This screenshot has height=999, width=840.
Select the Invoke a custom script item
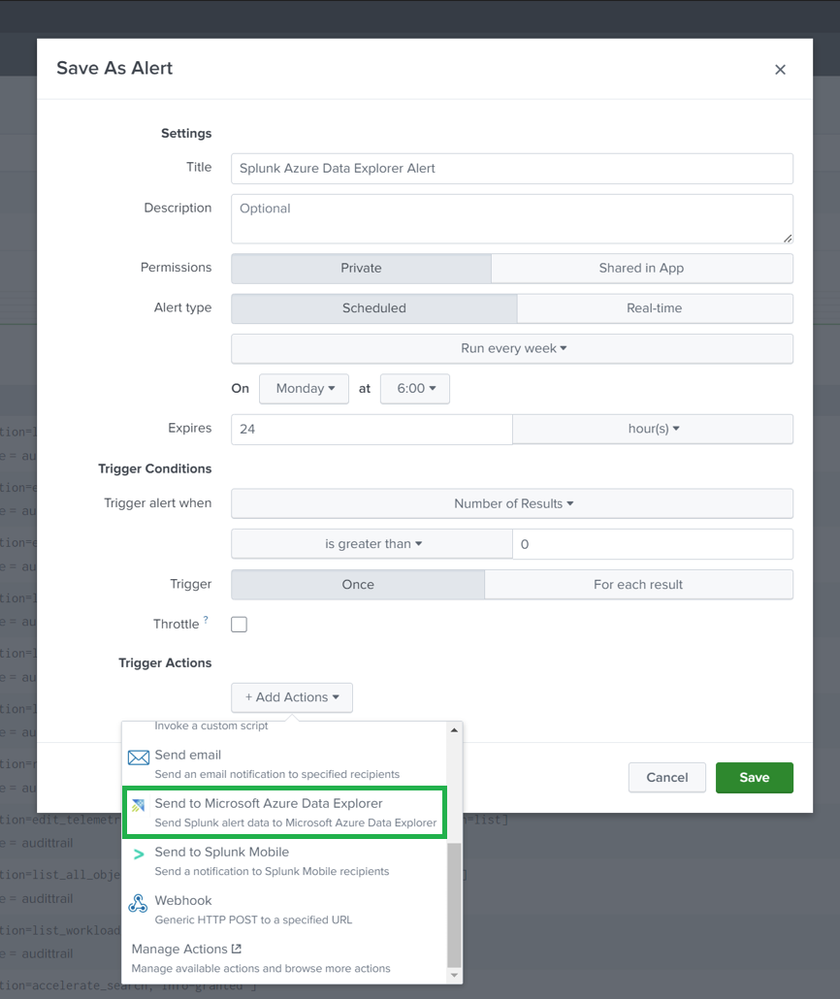211,726
